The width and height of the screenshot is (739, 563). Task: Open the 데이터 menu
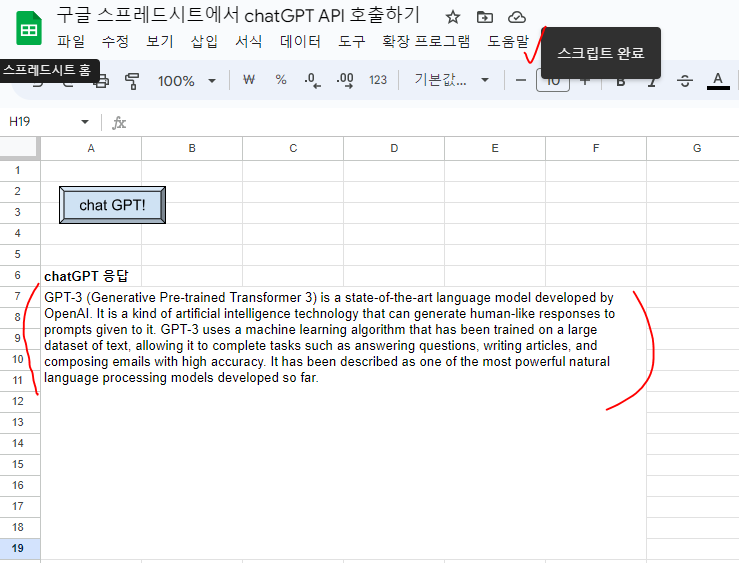tap(300, 41)
